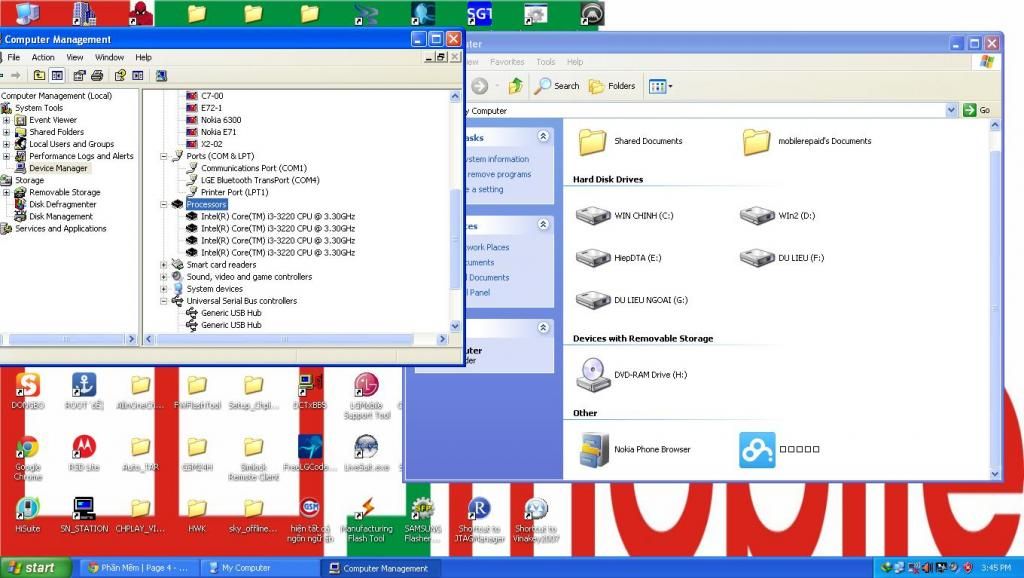Collapse the Ports (COM & LPT) category
Viewport: 1024px width, 578px height.
click(x=164, y=156)
